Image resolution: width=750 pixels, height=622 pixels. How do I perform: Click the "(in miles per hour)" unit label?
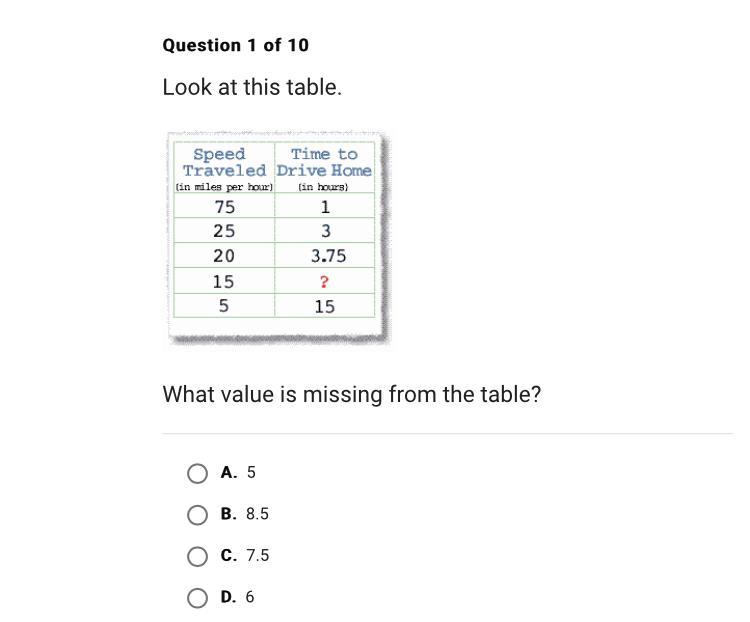click(224, 187)
